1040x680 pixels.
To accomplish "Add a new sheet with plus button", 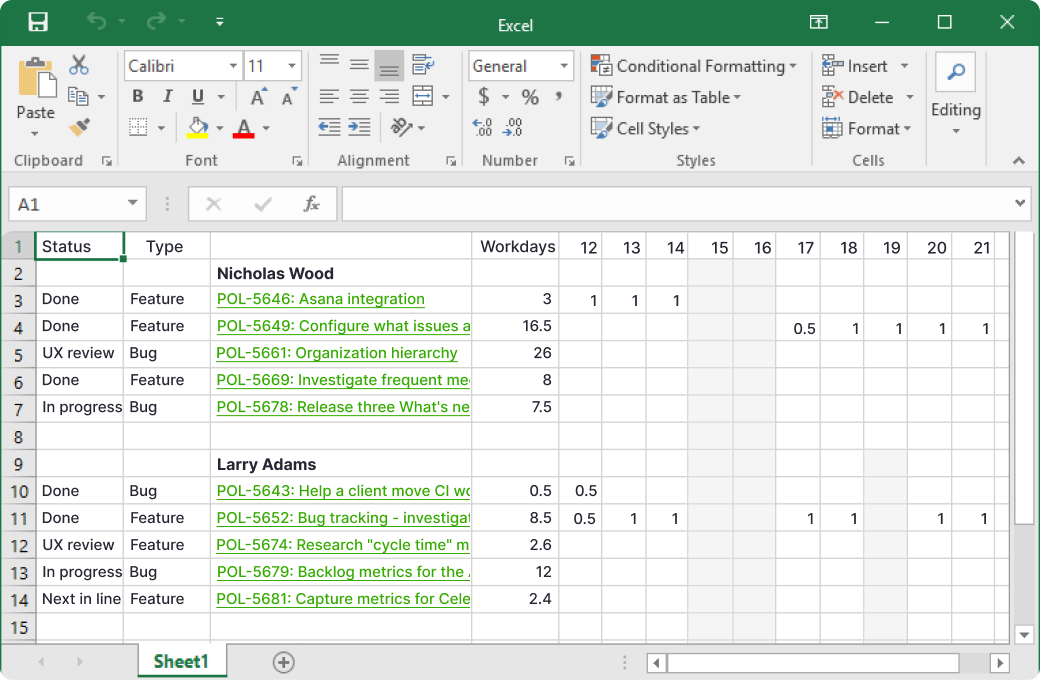I will click(284, 662).
